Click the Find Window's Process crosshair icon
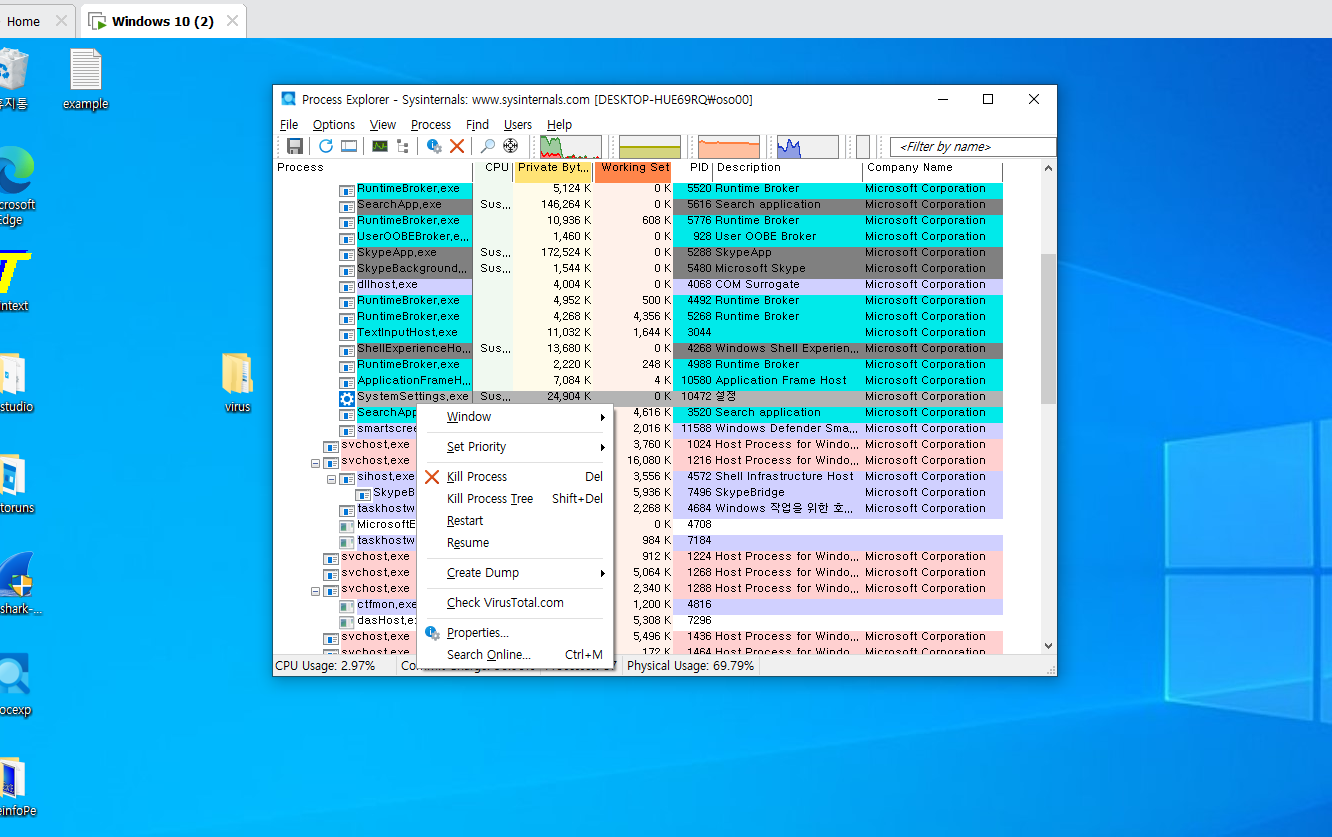The height and width of the screenshot is (837, 1332). click(511, 146)
